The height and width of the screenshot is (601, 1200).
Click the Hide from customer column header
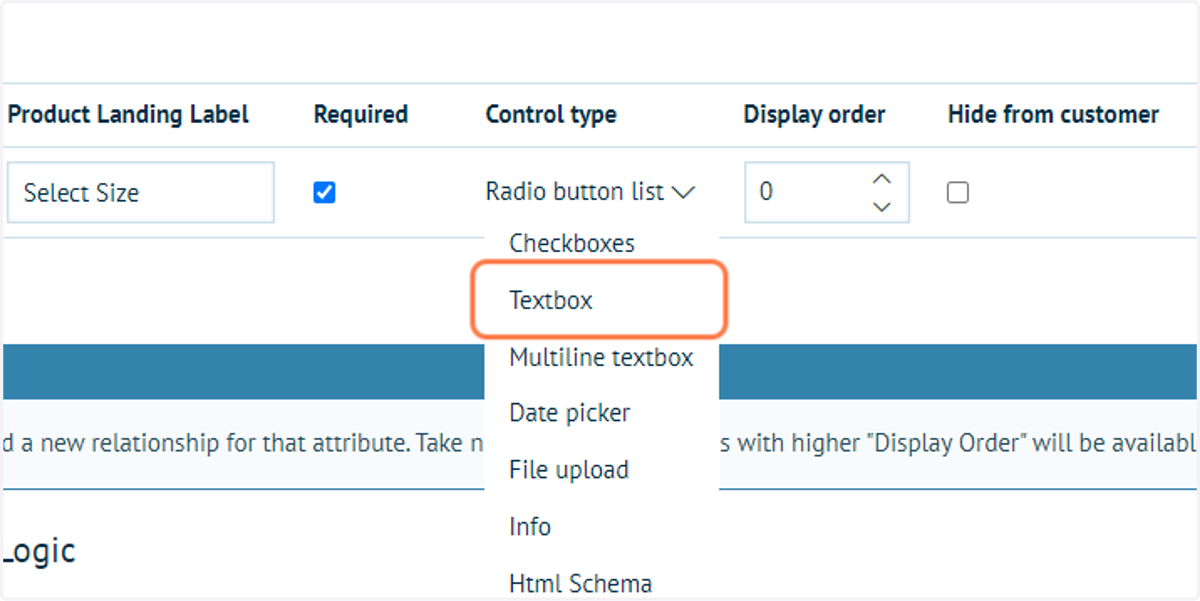pos(1053,115)
